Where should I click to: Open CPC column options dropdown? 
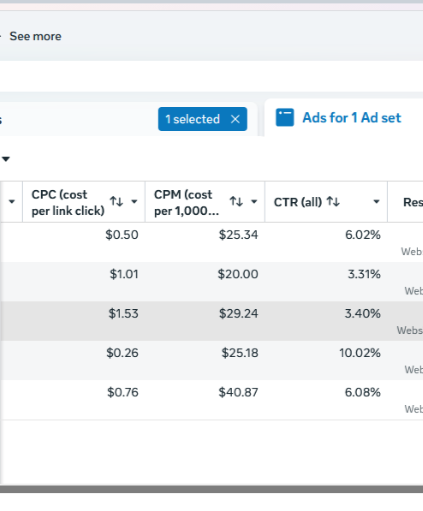pos(134,201)
